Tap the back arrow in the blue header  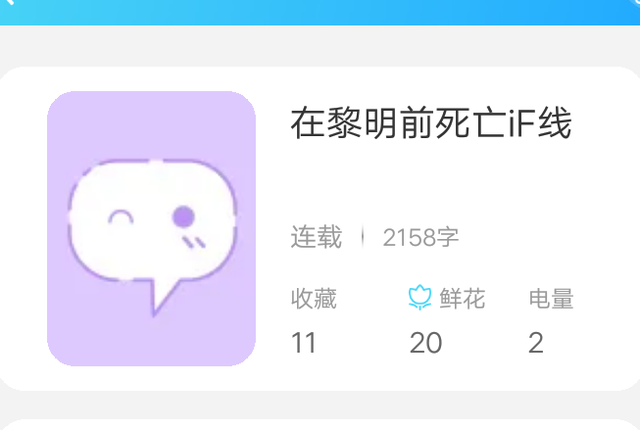(8, 2)
